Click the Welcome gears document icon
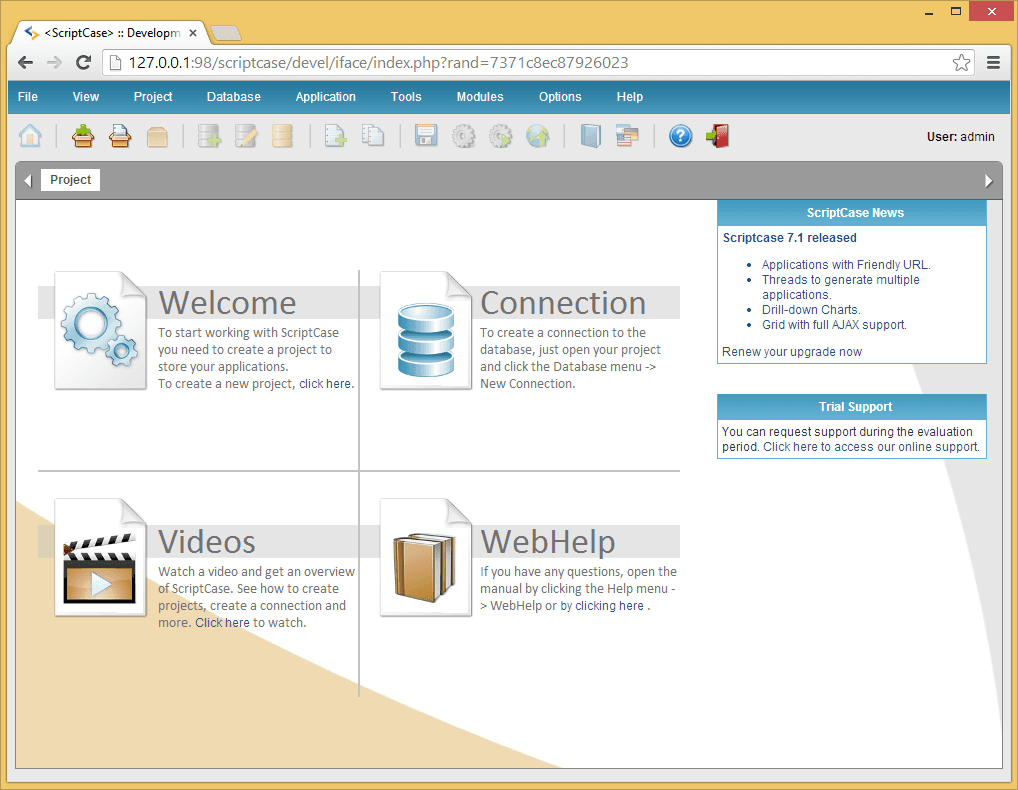 tap(101, 330)
